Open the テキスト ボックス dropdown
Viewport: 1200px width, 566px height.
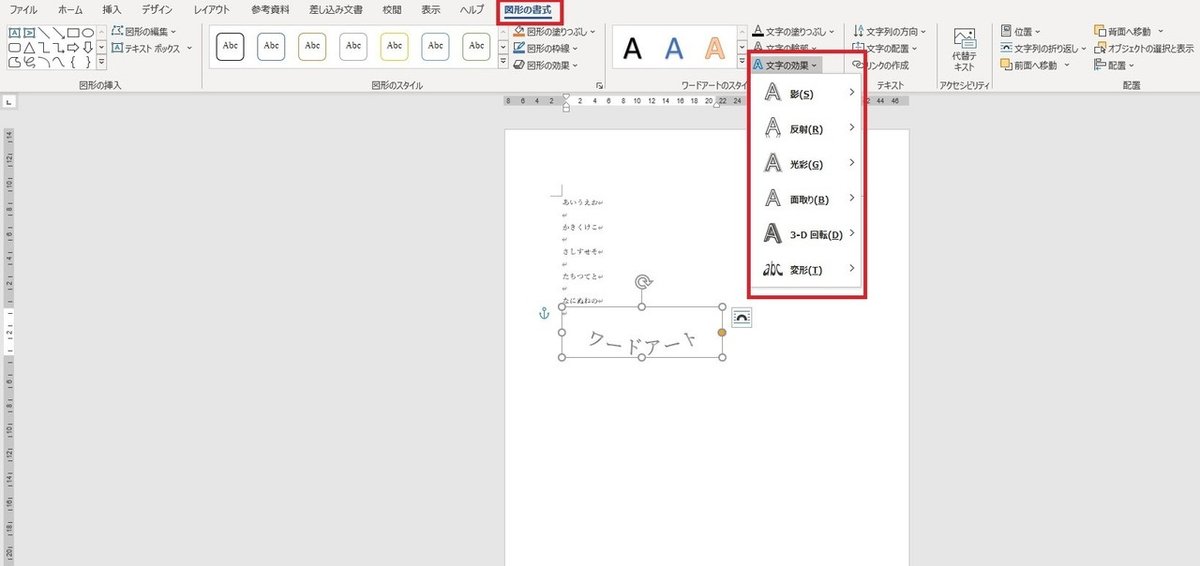tap(151, 47)
